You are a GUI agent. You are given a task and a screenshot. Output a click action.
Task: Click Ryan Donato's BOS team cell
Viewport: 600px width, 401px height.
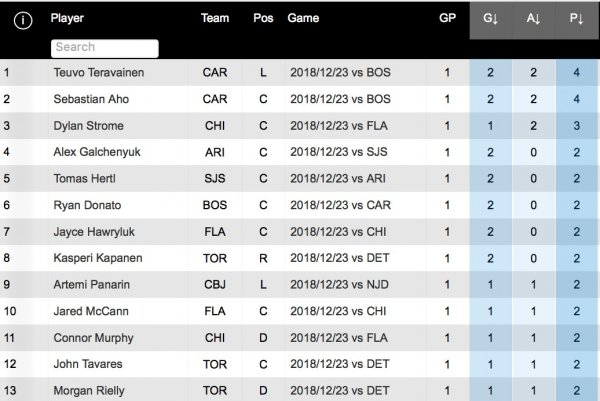(215, 205)
